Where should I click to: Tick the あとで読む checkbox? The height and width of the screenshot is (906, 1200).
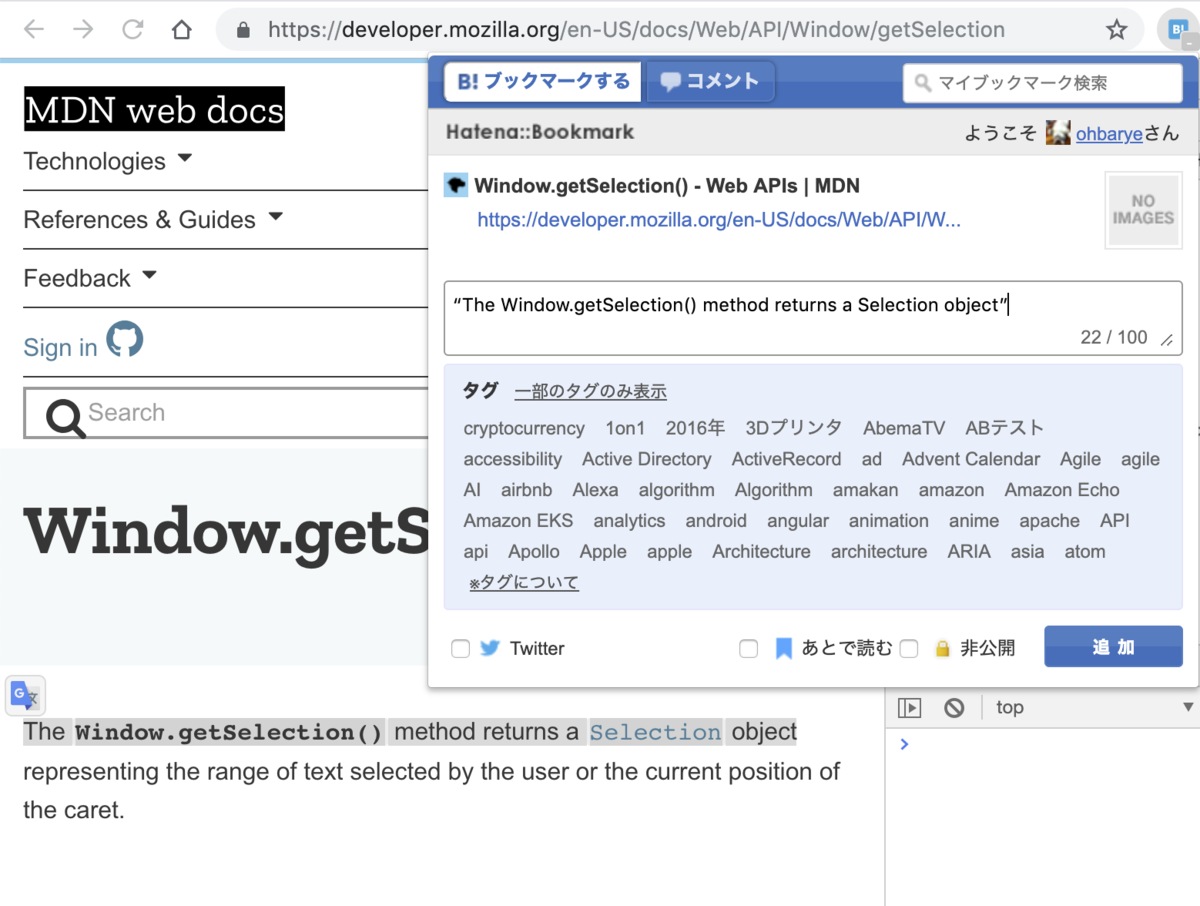(x=748, y=649)
